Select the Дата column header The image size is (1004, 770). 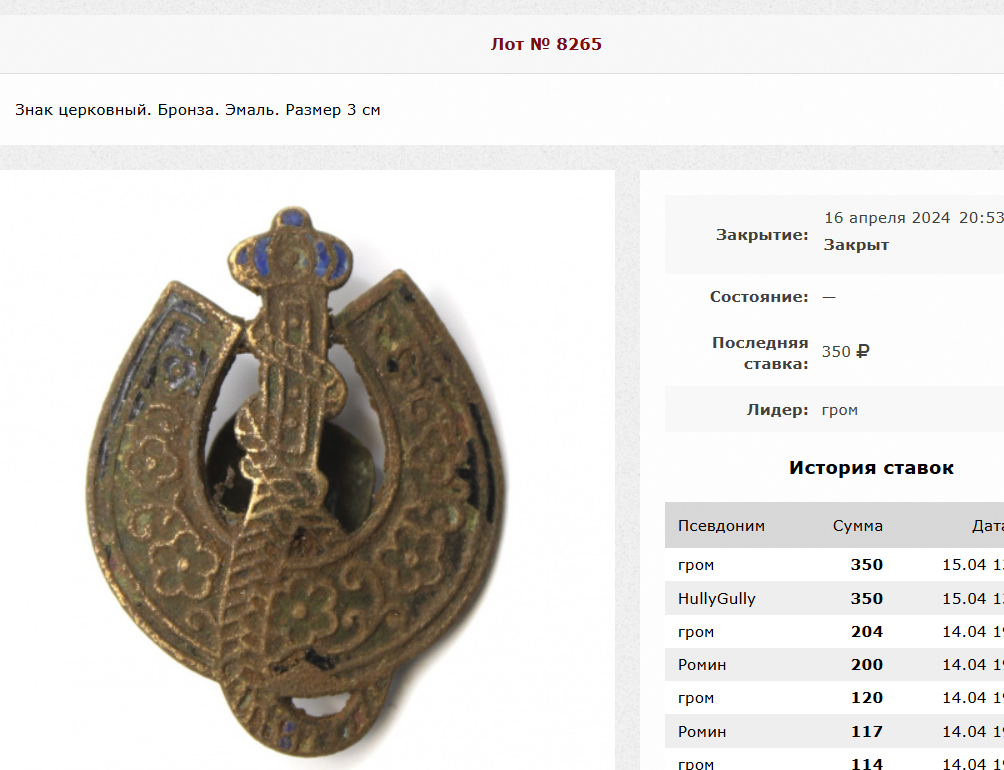(987, 526)
